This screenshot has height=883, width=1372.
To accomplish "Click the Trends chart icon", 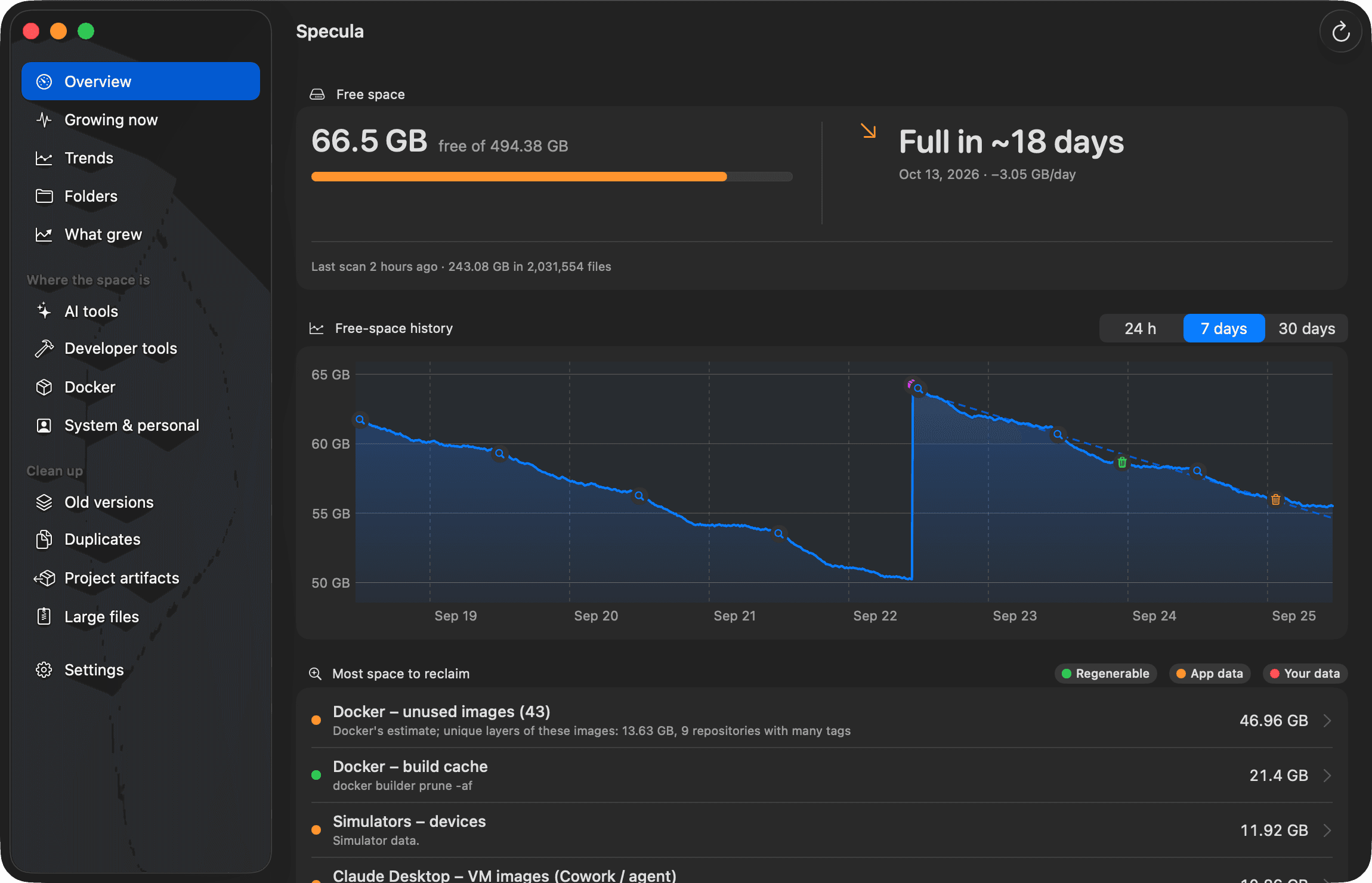I will (44, 158).
